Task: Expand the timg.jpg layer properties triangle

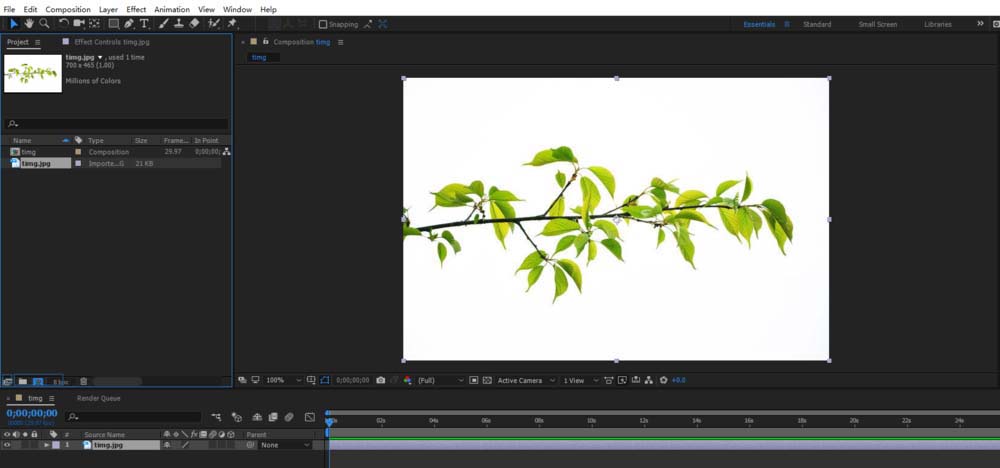Action: pos(46,445)
